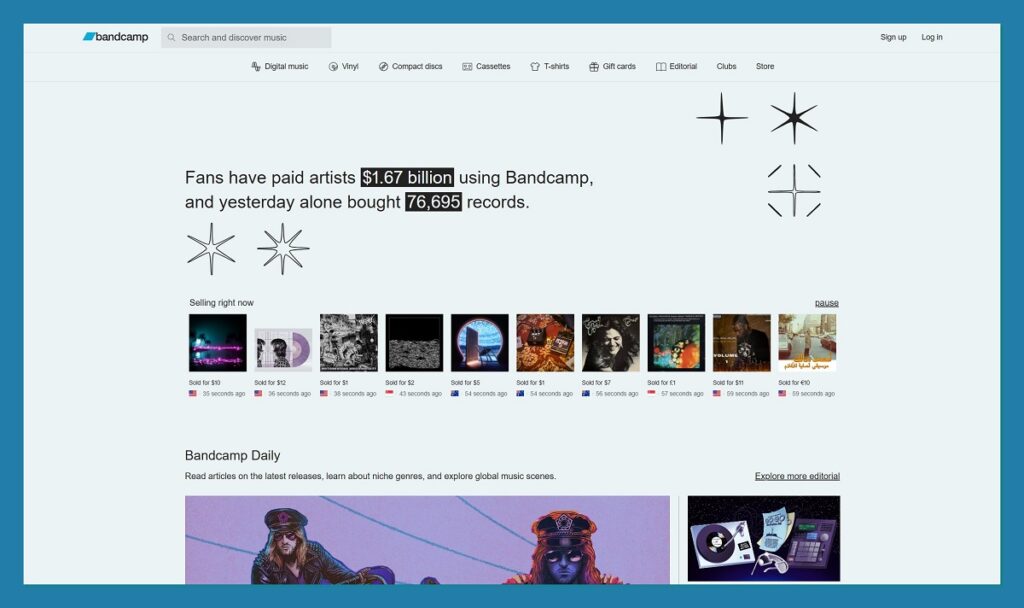Click Explore more editorial link
The width and height of the screenshot is (1024, 608).
(x=797, y=476)
